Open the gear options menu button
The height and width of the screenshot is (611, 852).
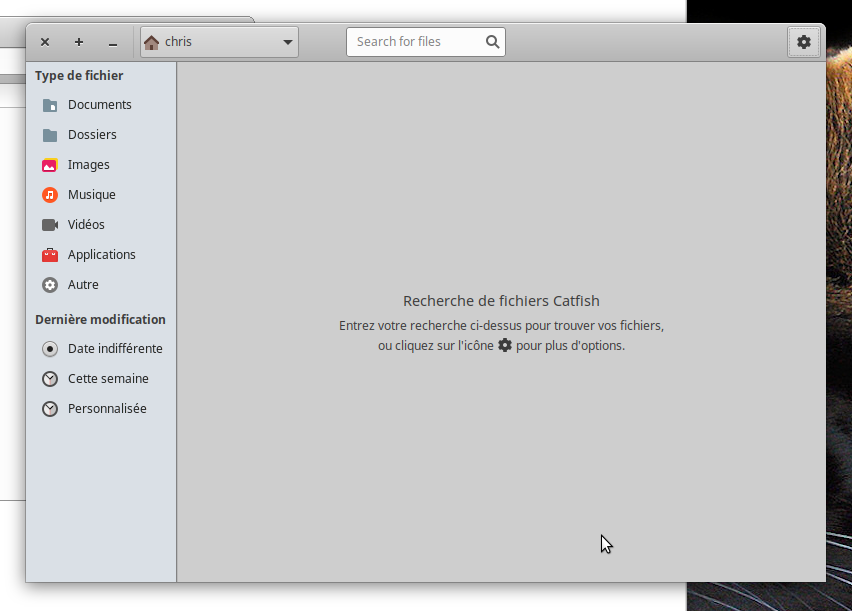point(804,42)
